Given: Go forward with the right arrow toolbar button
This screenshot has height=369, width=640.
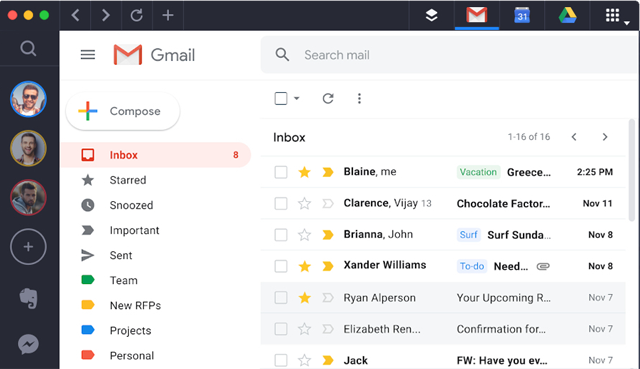Looking at the screenshot, I should 106,16.
